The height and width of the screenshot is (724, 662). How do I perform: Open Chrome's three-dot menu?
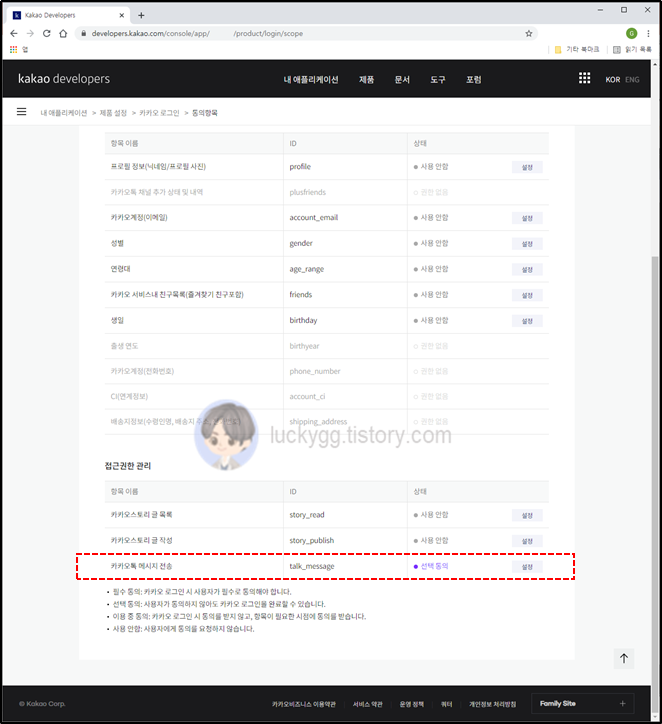(648, 33)
